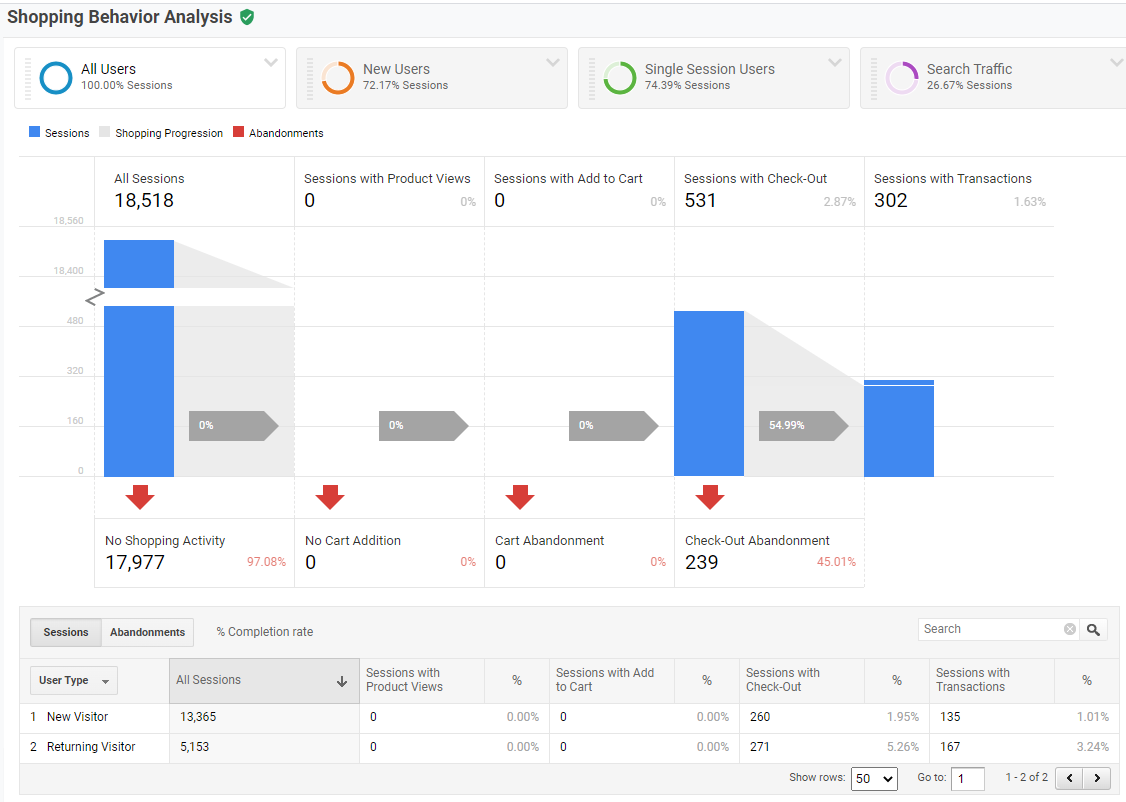Expand the Search Traffic segment dropdown
The width and height of the screenshot is (1126, 802).
click(1118, 60)
